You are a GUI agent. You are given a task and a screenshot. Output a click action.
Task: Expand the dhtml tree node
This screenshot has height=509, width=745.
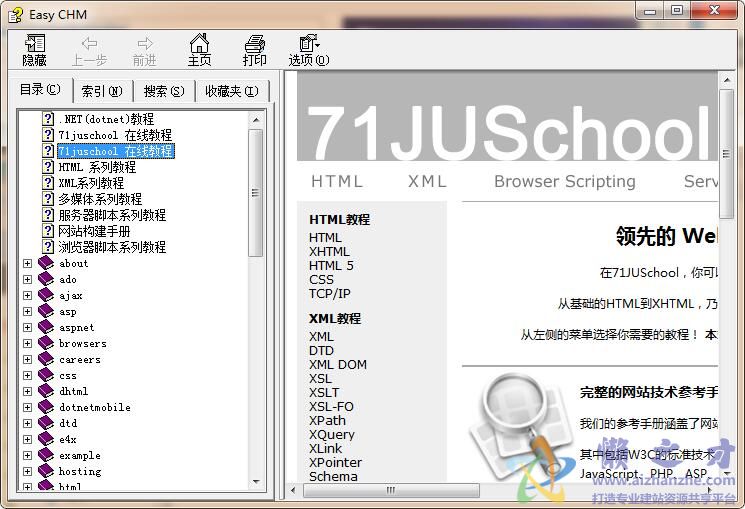pyautogui.click(x=27, y=392)
